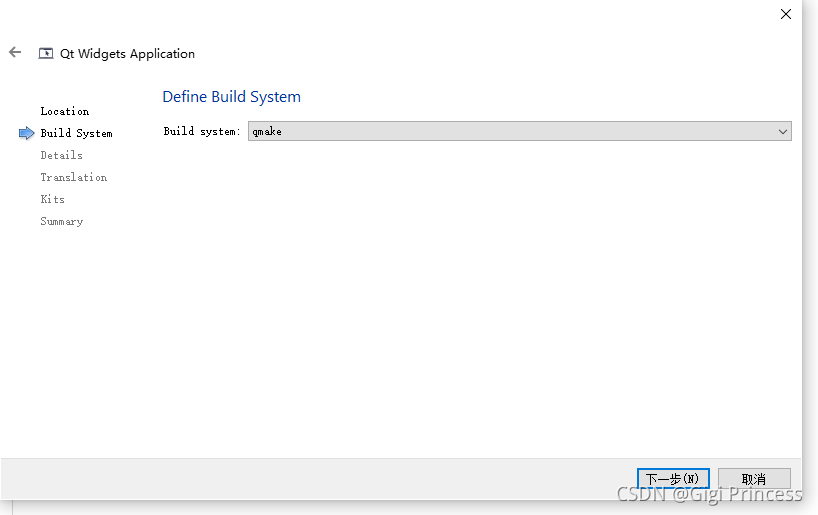This screenshot has width=818, height=515.
Task: Click the Qt Widgets Application wizard icon
Action: point(46,53)
